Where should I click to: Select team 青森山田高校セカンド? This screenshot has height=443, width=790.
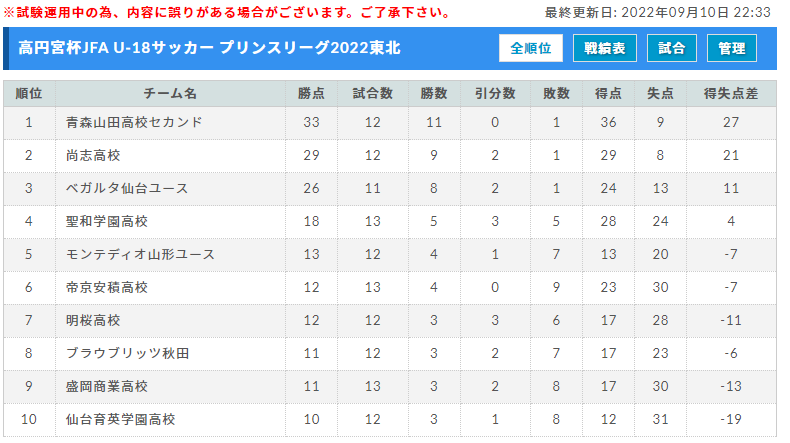pos(134,122)
